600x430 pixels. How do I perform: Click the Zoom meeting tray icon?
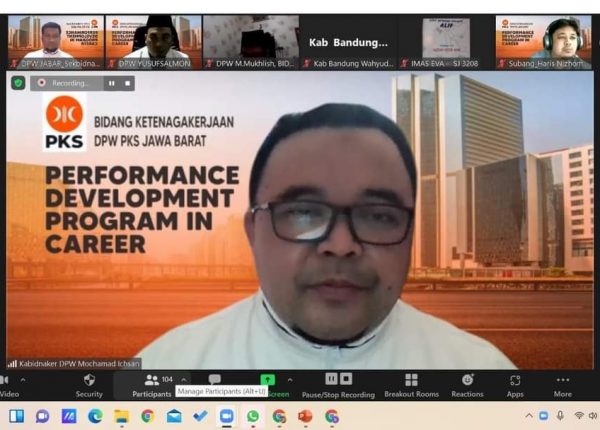543,415
